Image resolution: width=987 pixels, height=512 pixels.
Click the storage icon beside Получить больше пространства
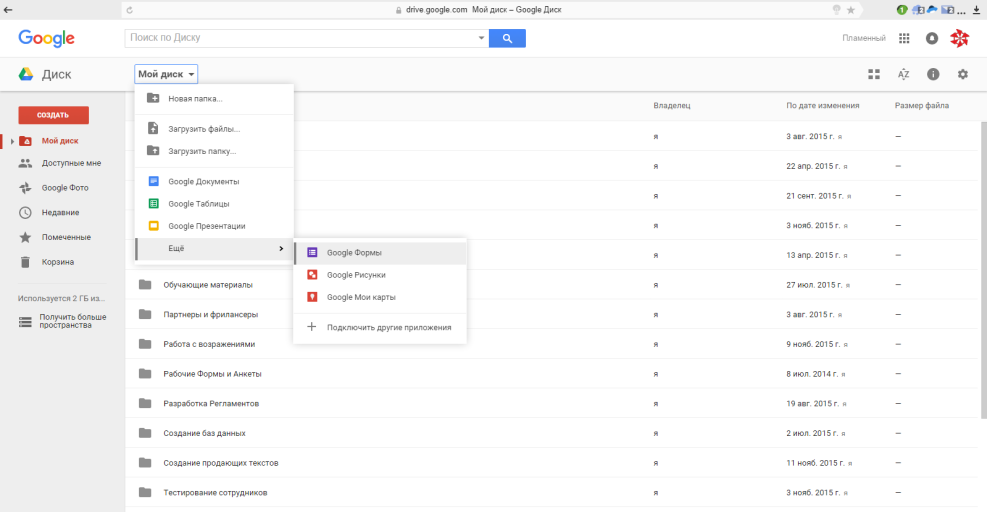(x=25, y=322)
